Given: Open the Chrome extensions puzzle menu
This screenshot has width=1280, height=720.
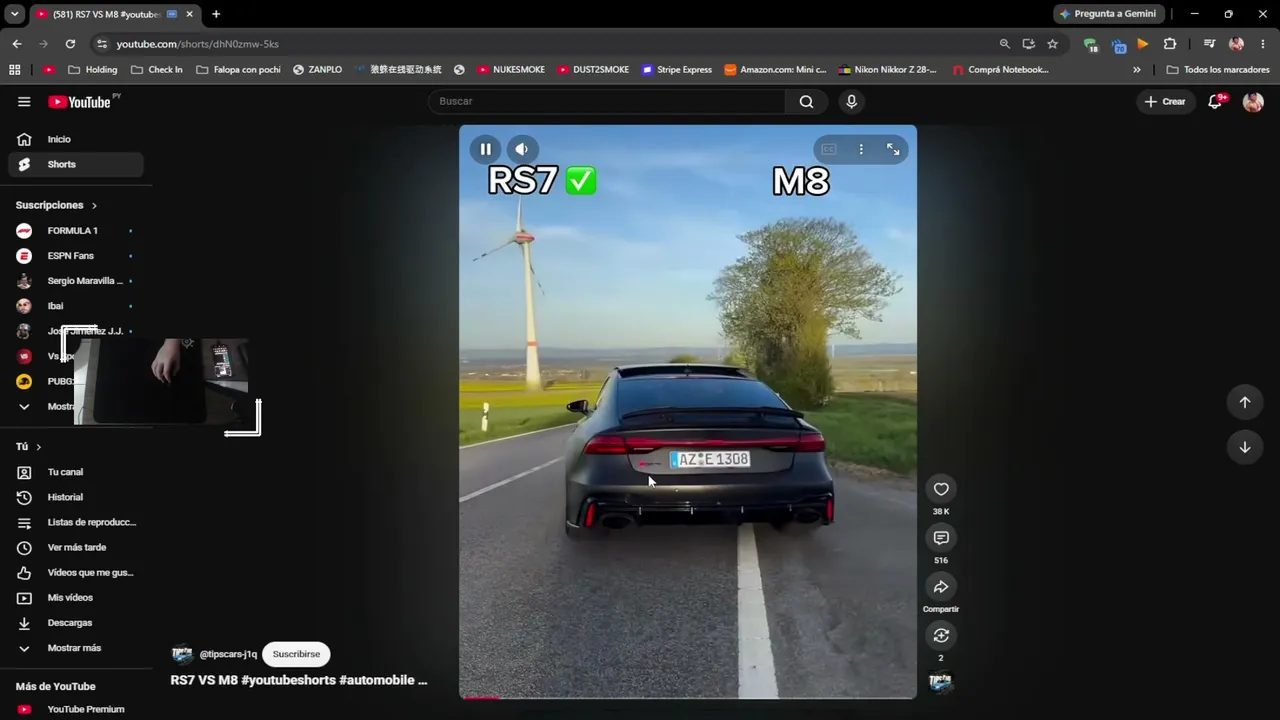Looking at the screenshot, I should (1170, 44).
